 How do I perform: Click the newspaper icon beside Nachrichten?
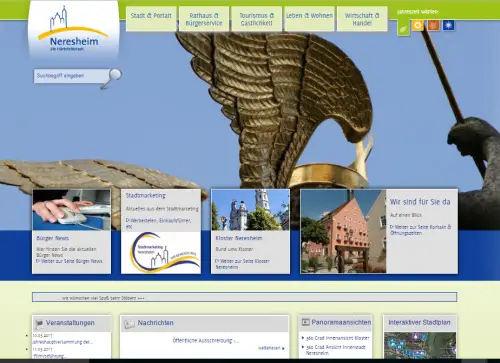point(129,323)
